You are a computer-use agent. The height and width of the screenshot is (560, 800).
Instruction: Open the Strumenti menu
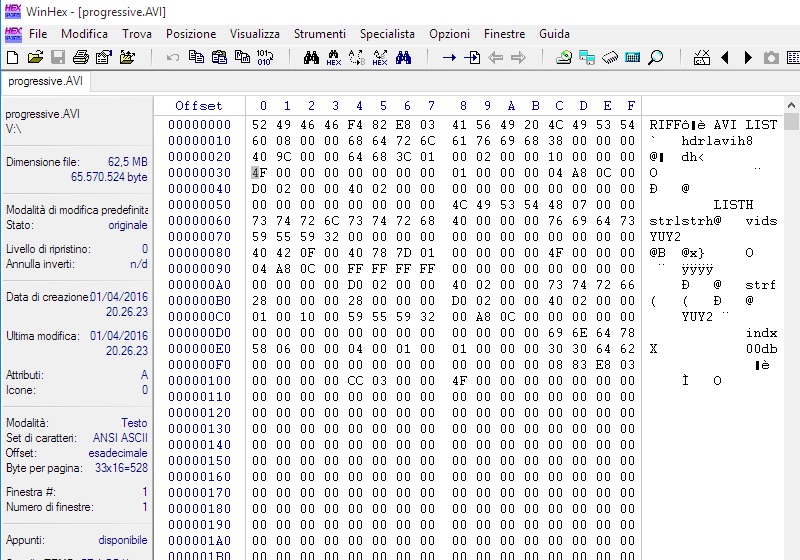click(320, 34)
